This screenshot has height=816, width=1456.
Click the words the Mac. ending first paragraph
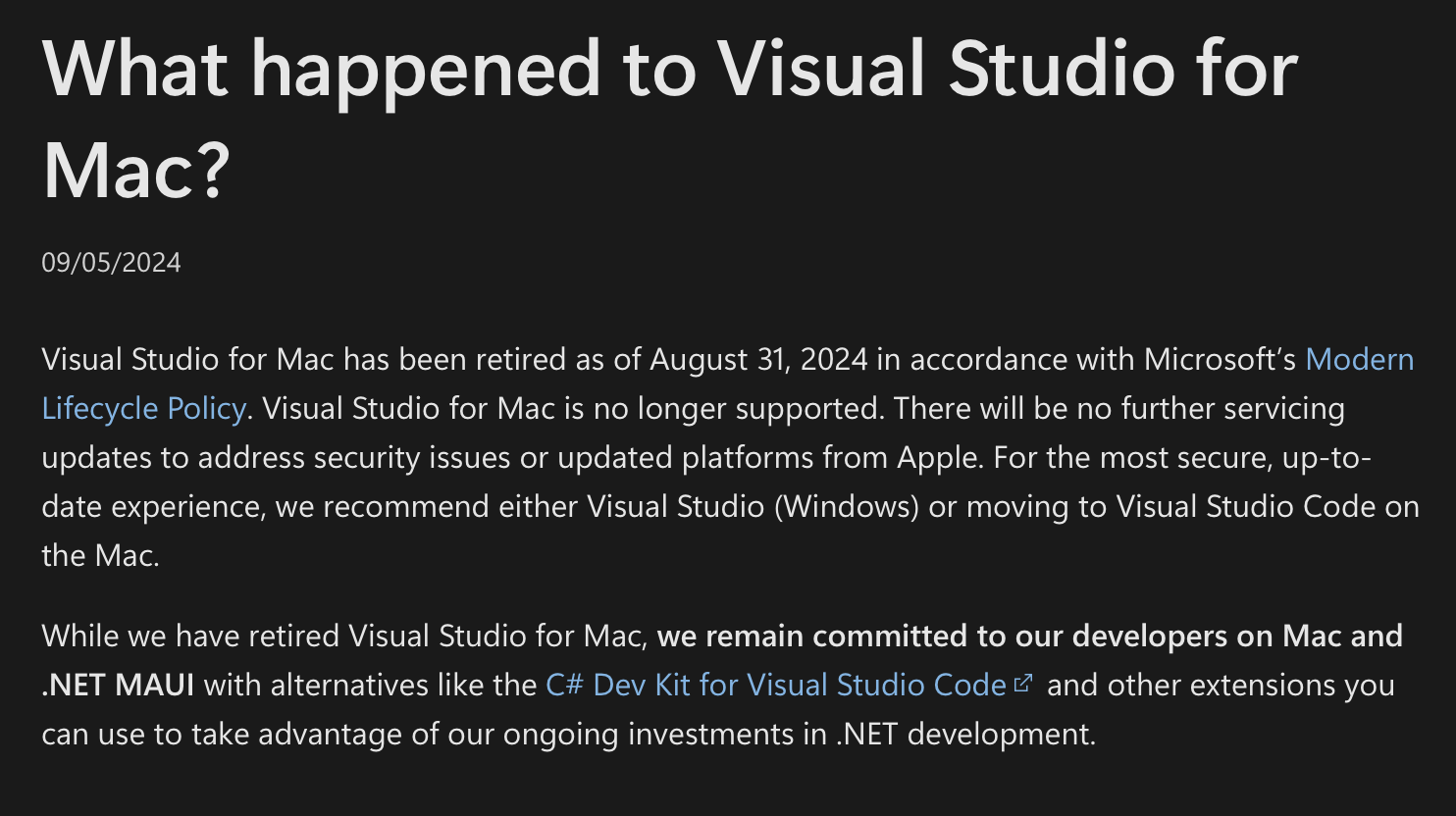point(100,556)
